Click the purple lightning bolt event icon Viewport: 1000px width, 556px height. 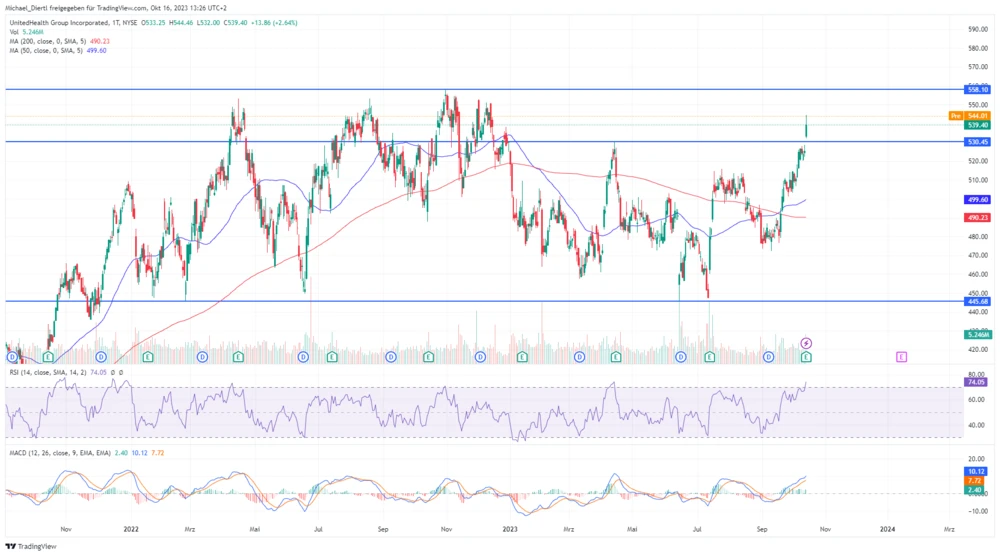(x=806, y=344)
